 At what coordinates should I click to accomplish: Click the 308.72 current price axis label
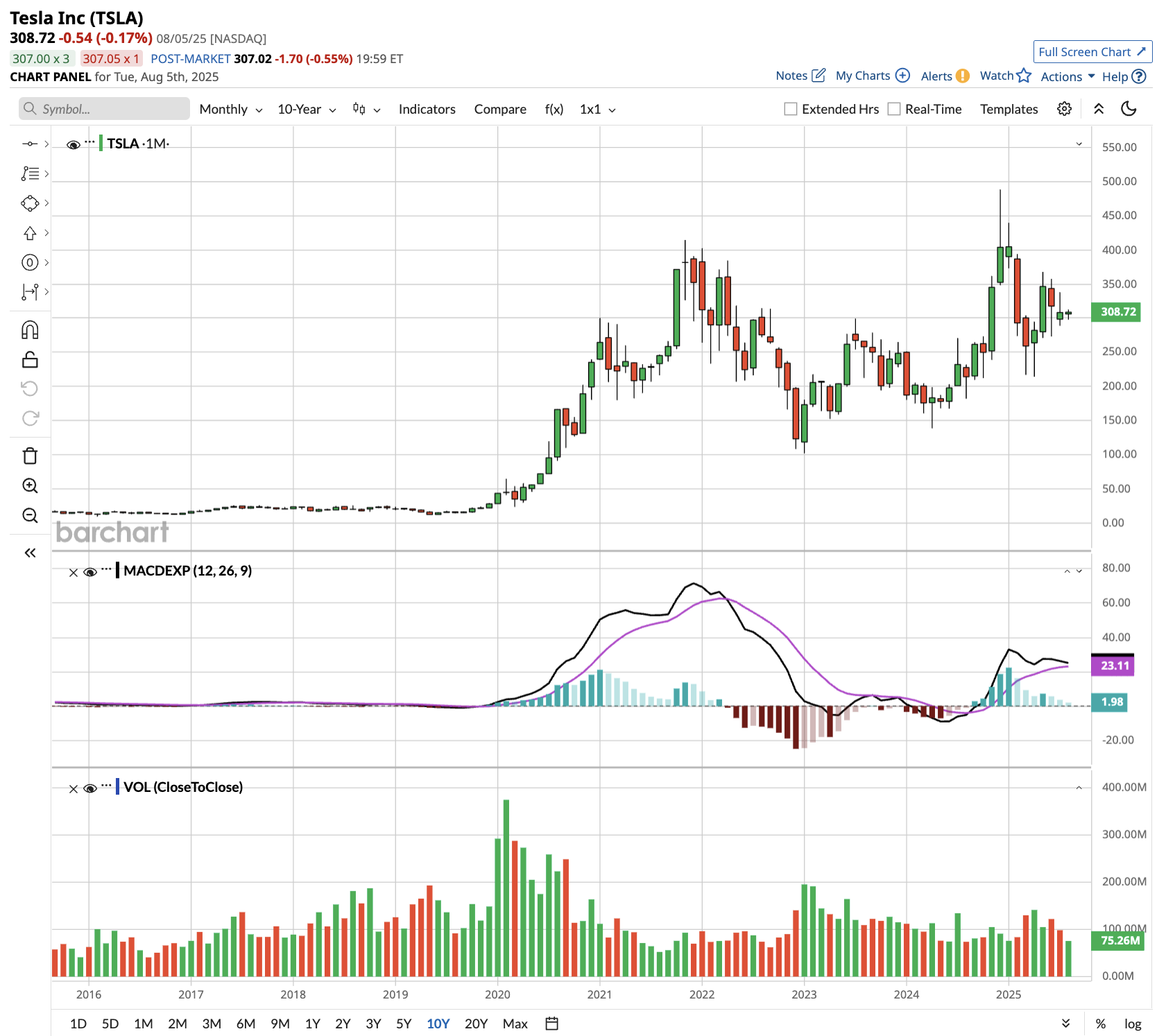1116,312
